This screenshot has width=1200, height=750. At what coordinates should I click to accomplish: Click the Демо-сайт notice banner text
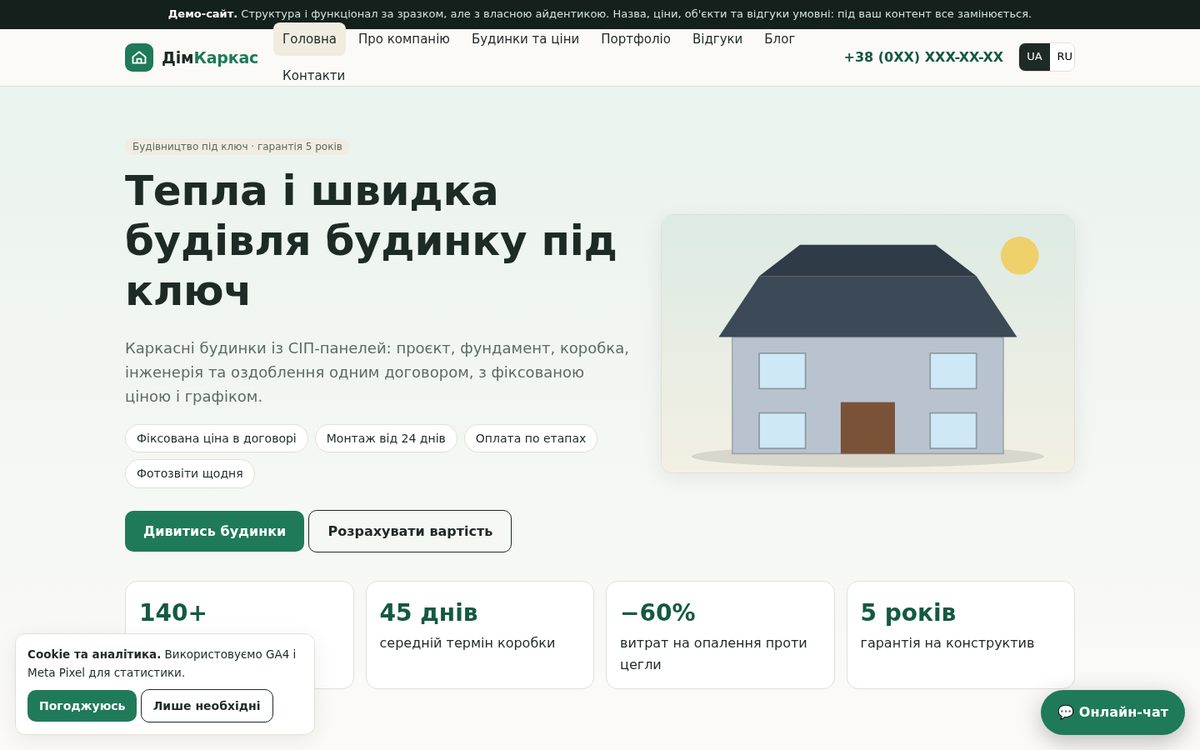pyautogui.click(x=600, y=14)
